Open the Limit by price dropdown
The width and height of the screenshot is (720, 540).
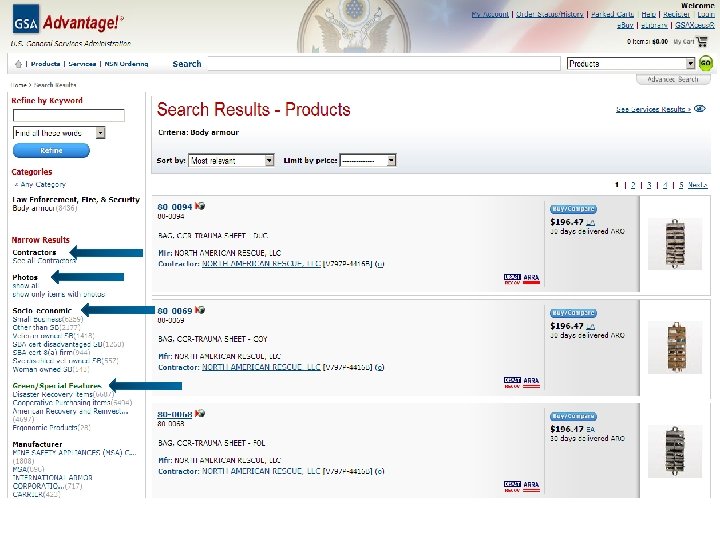(368, 160)
